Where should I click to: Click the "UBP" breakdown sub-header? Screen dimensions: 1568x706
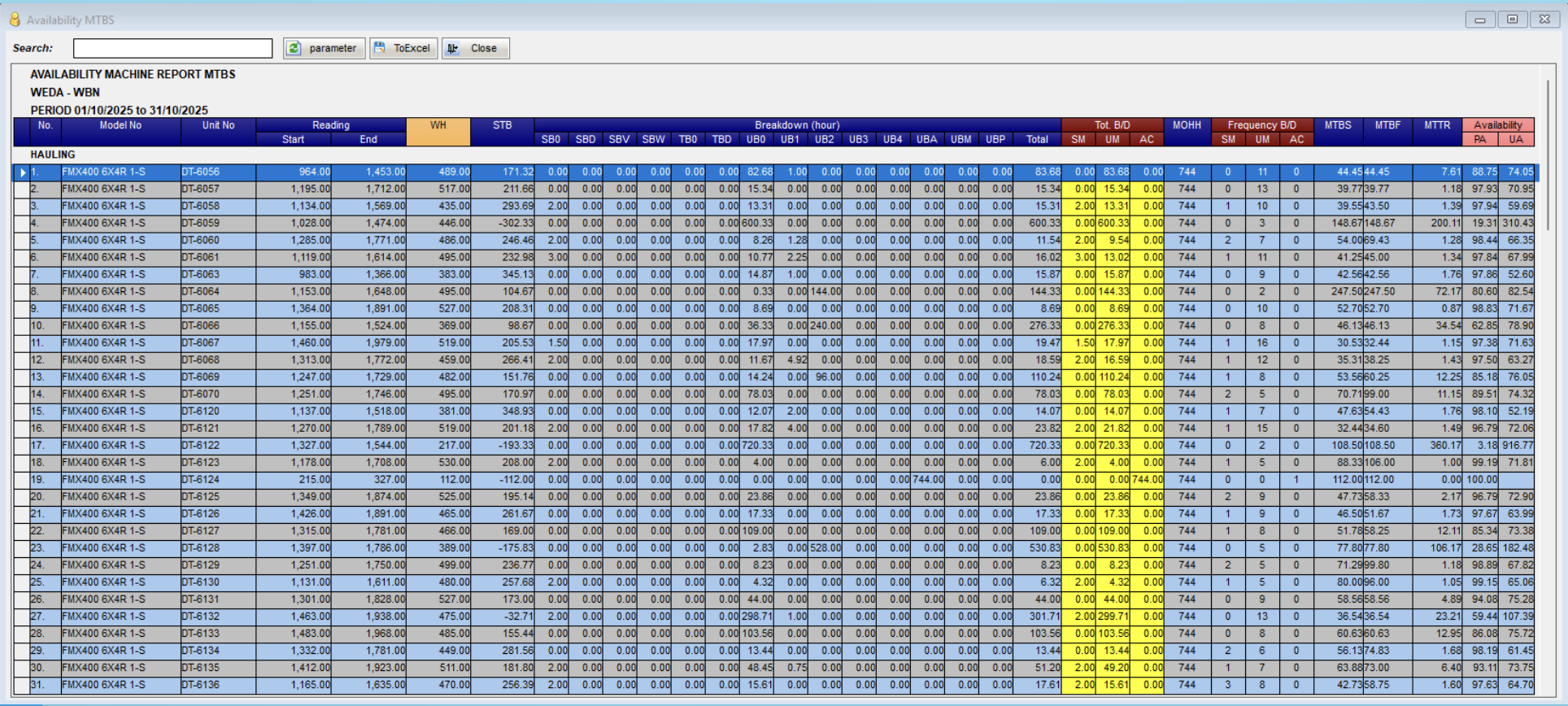(995, 139)
